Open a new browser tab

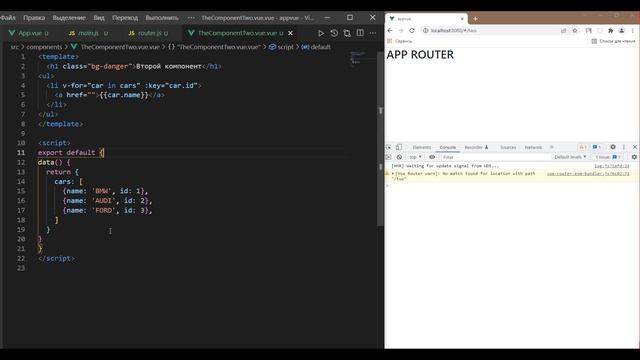tap(475, 19)
